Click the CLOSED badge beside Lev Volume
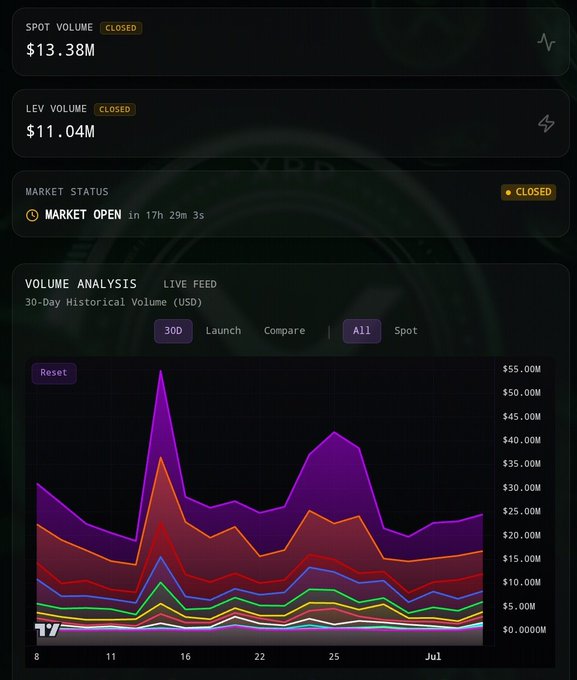Viewport: 577px width, 680px height. point(115,109)
